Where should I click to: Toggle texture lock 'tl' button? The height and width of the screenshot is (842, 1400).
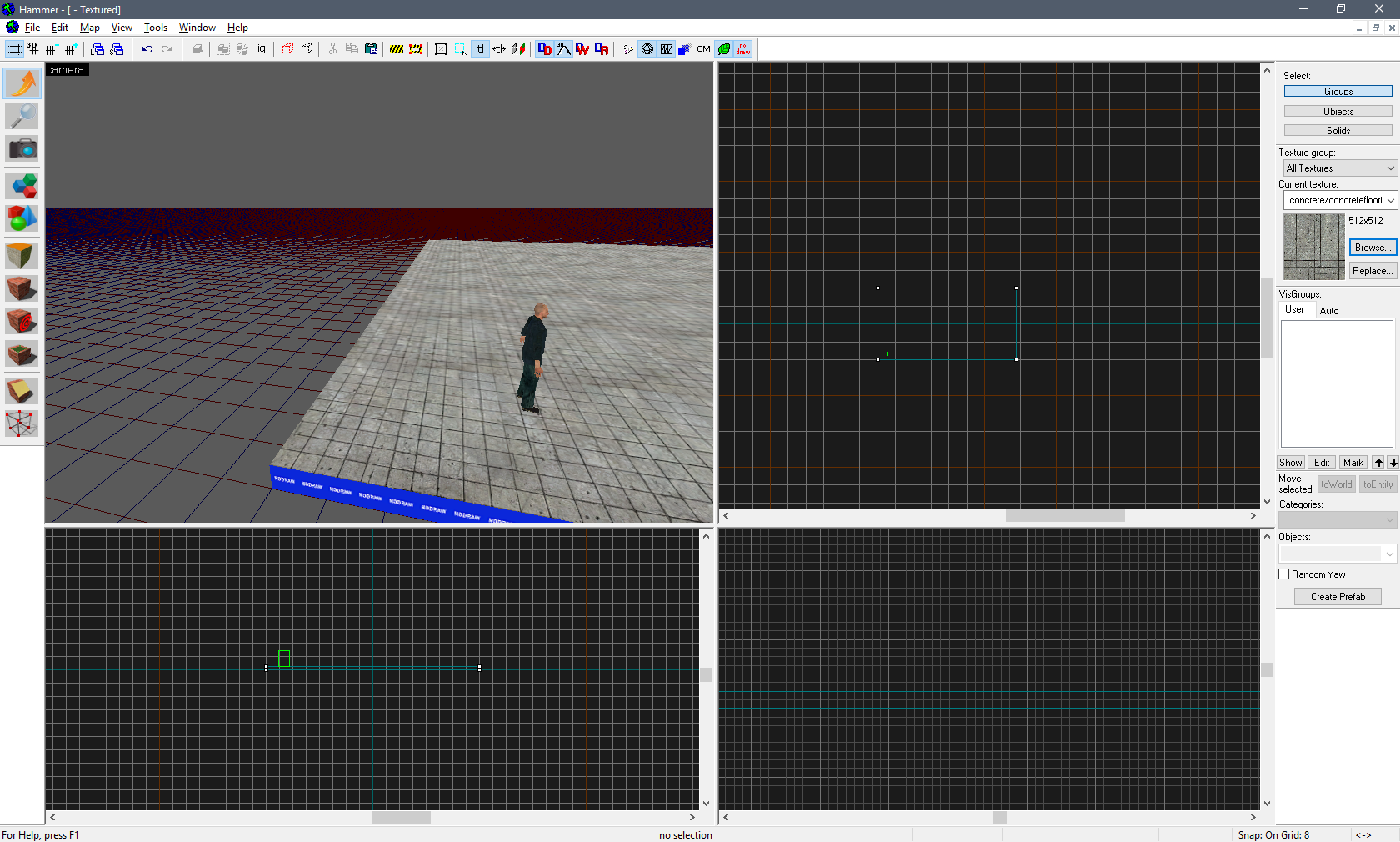tap(480, 49)
